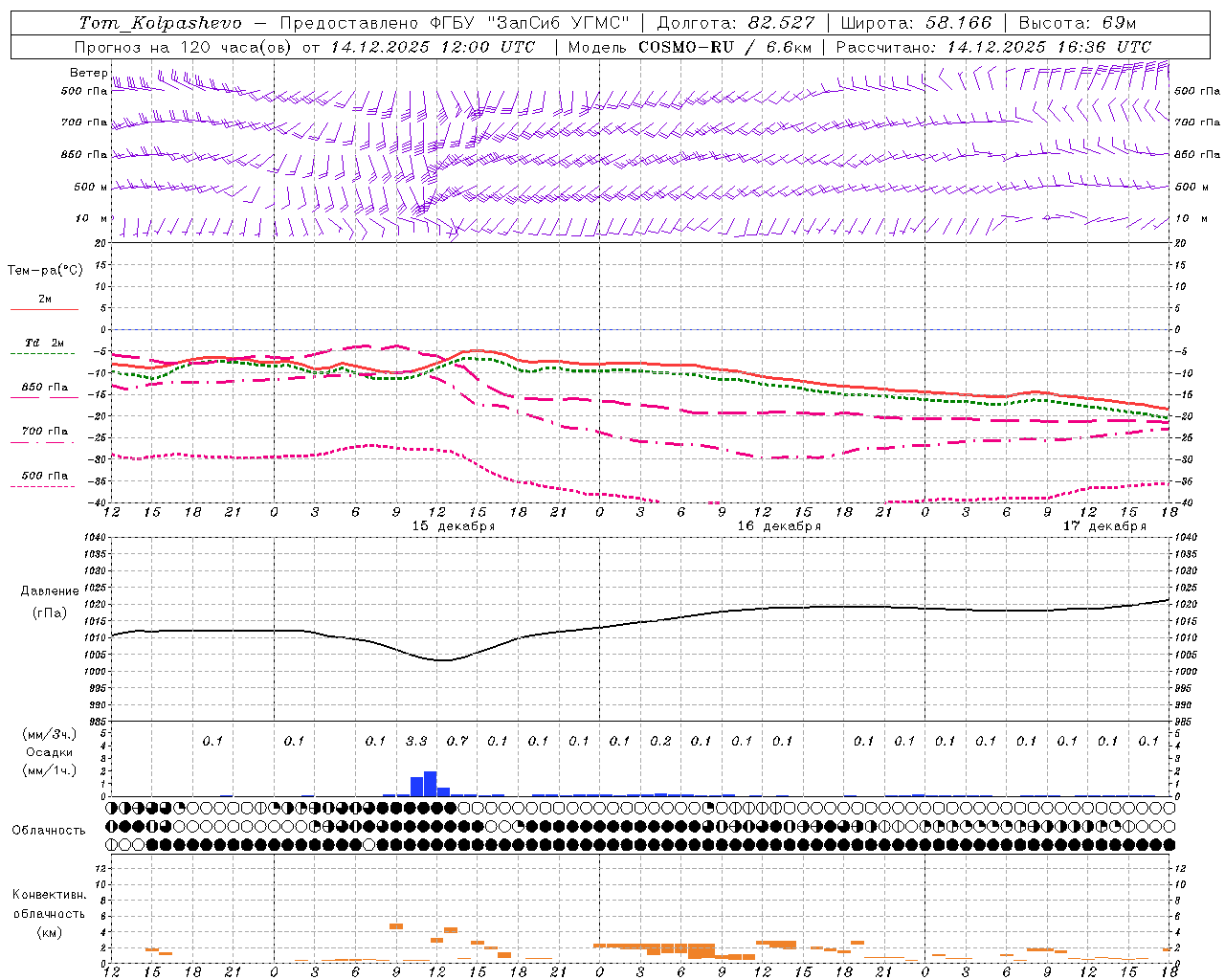1225x980 pixels.
Task: Click the Долгота: 82.527 value
Action: pyautogui.click(x=736, y=23)
